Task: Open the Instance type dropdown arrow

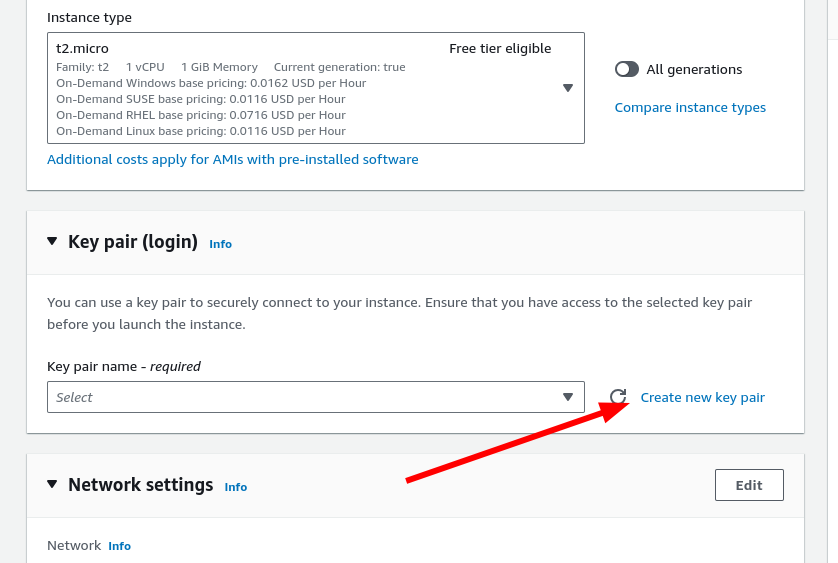Action: tap(567, 88)
